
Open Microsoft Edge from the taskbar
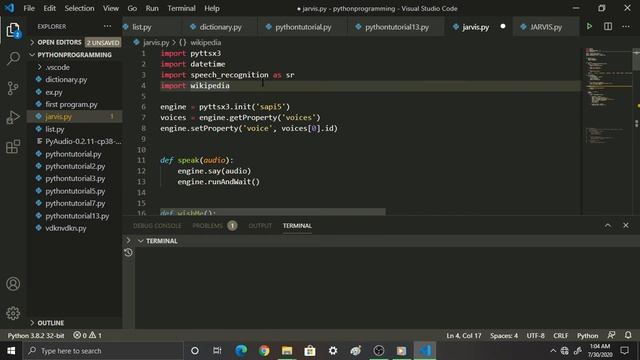click(241, 351)
